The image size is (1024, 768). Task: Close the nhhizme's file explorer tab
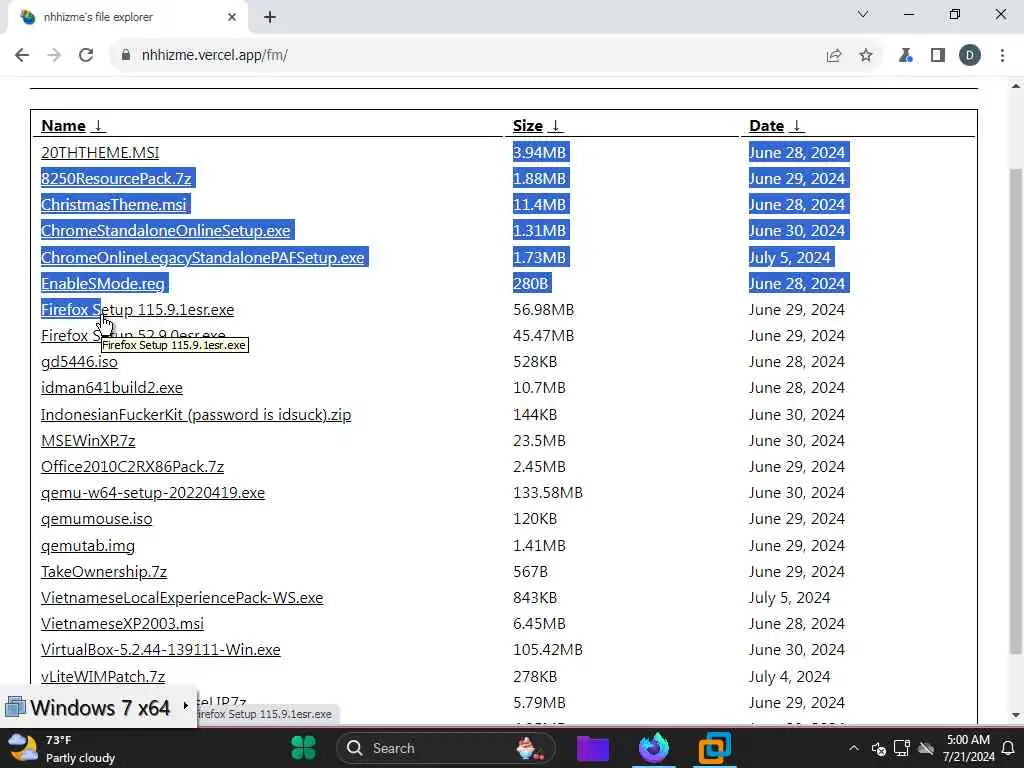coord(232,17)
